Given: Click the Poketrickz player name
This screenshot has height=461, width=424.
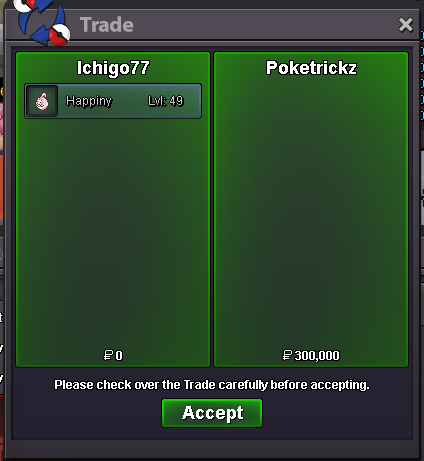Looking at the screenshot, I should (x=311, y=68).
